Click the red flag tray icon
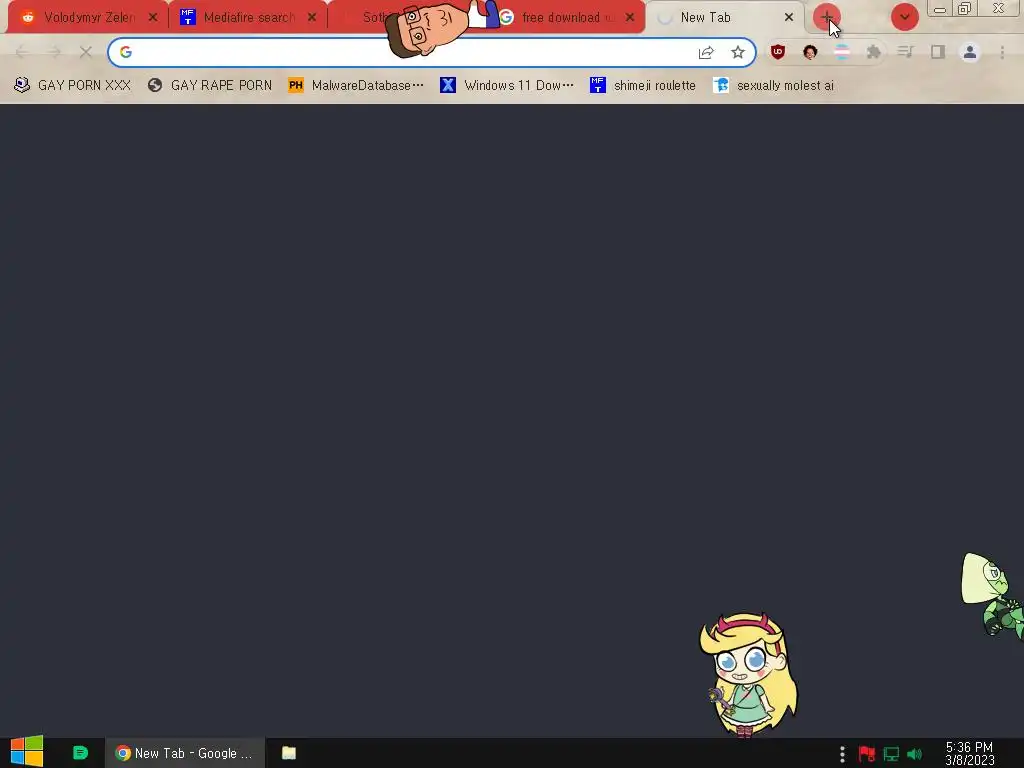The width and height of the screenshot is (1024, 768). pos(867,754)
